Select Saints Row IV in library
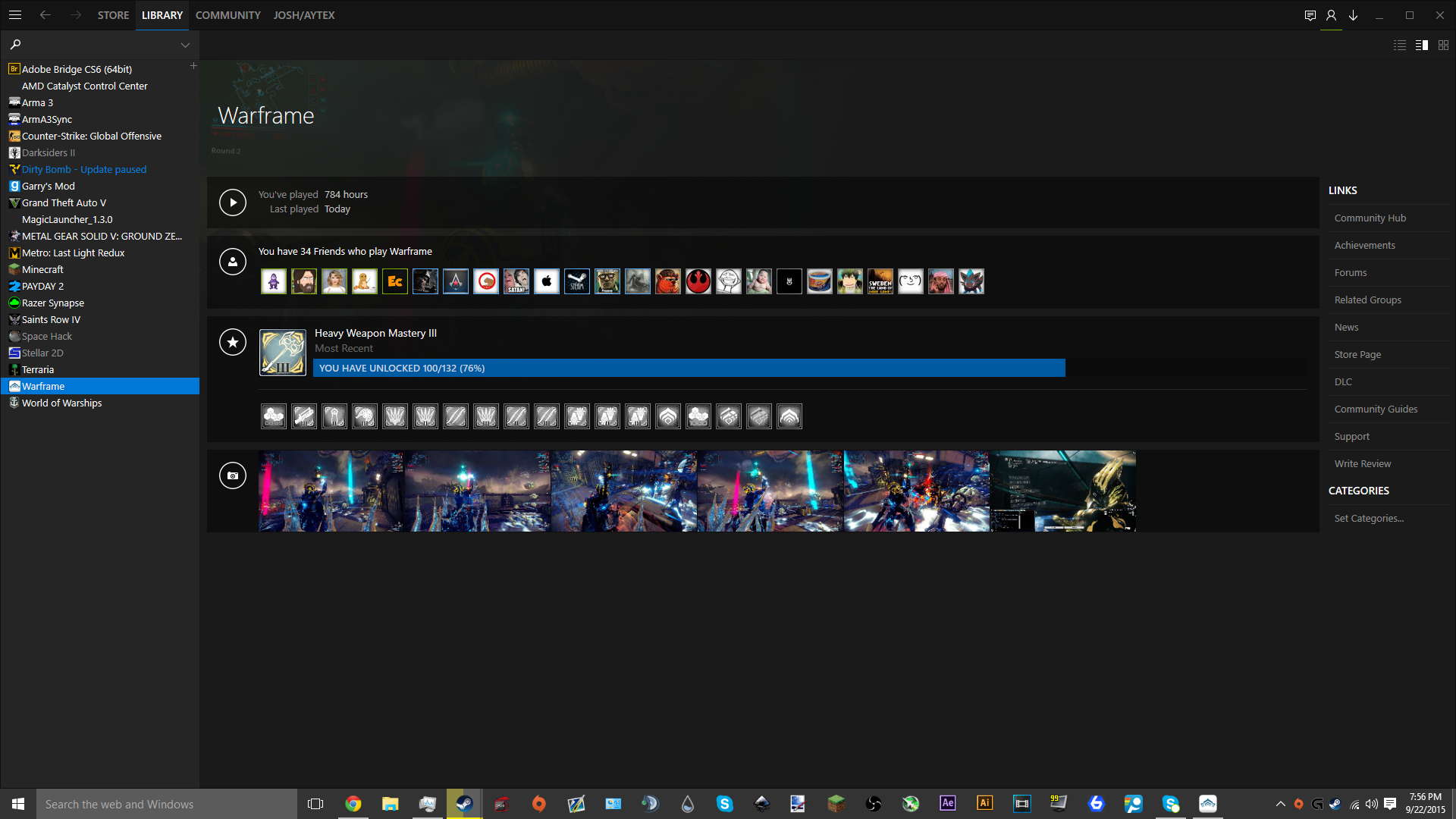The image size is (1456, 819). (x=100, y=319)
